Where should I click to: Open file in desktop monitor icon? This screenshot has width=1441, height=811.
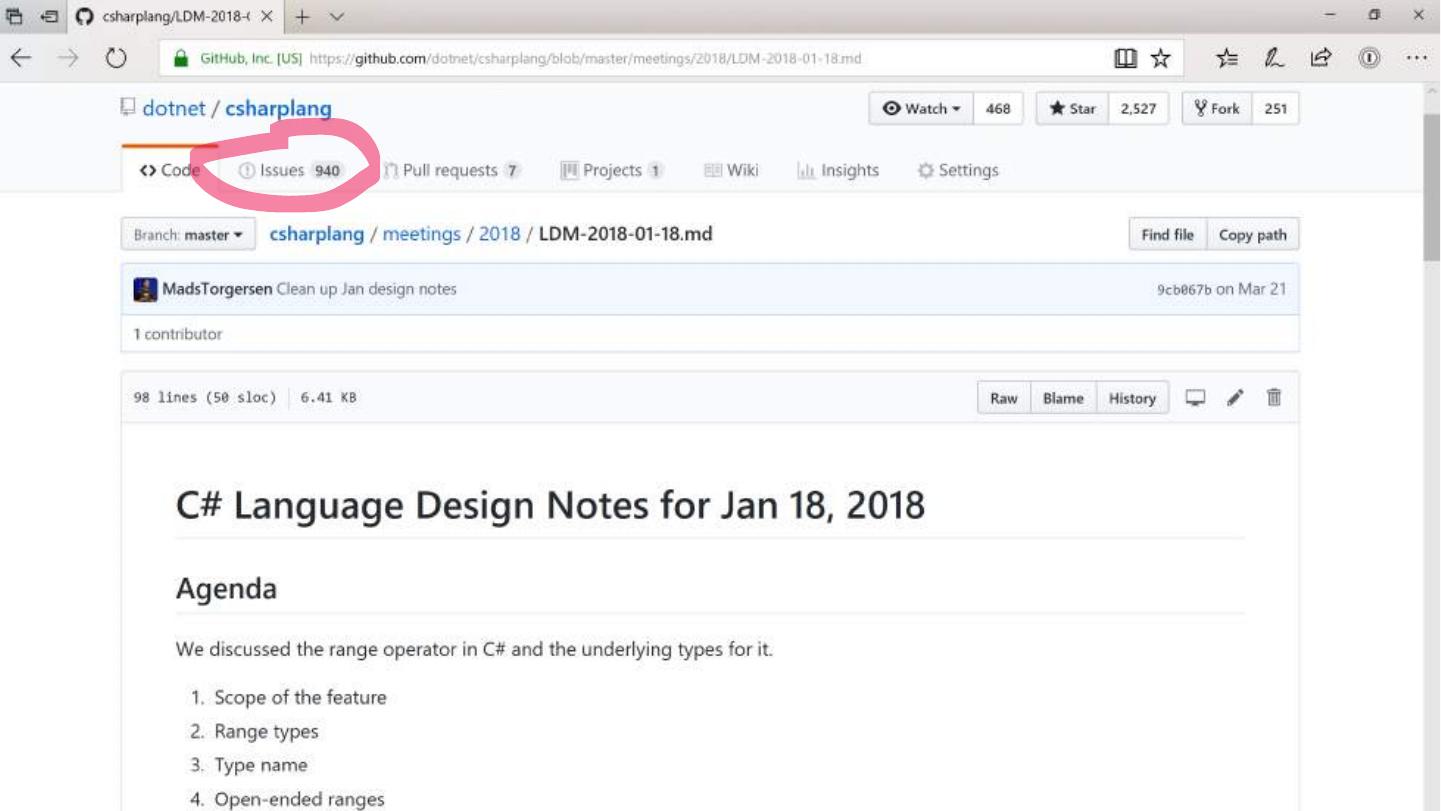click(x=1195, y=398)
